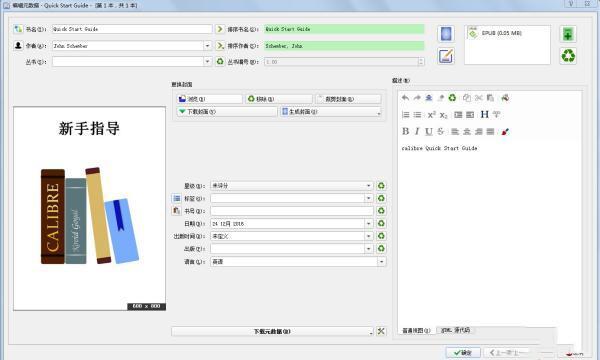Undo in the description editor
The height and width of the screenshot is (360, 600).
[x=405, y=98]
